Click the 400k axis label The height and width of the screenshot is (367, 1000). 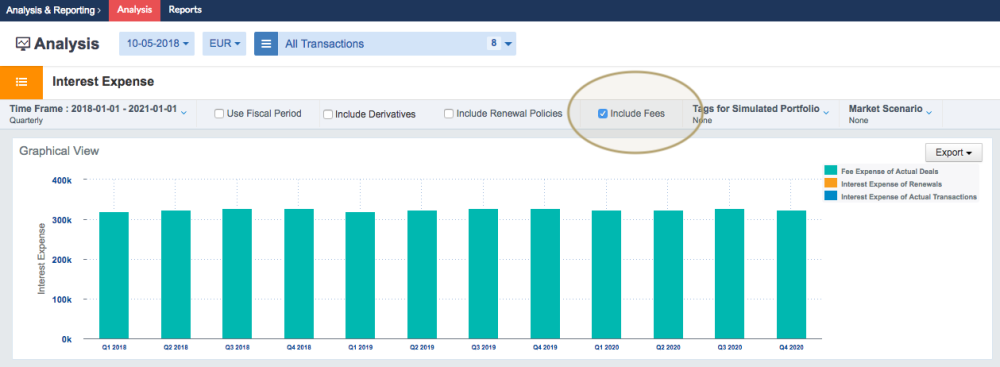pos(61,180)
